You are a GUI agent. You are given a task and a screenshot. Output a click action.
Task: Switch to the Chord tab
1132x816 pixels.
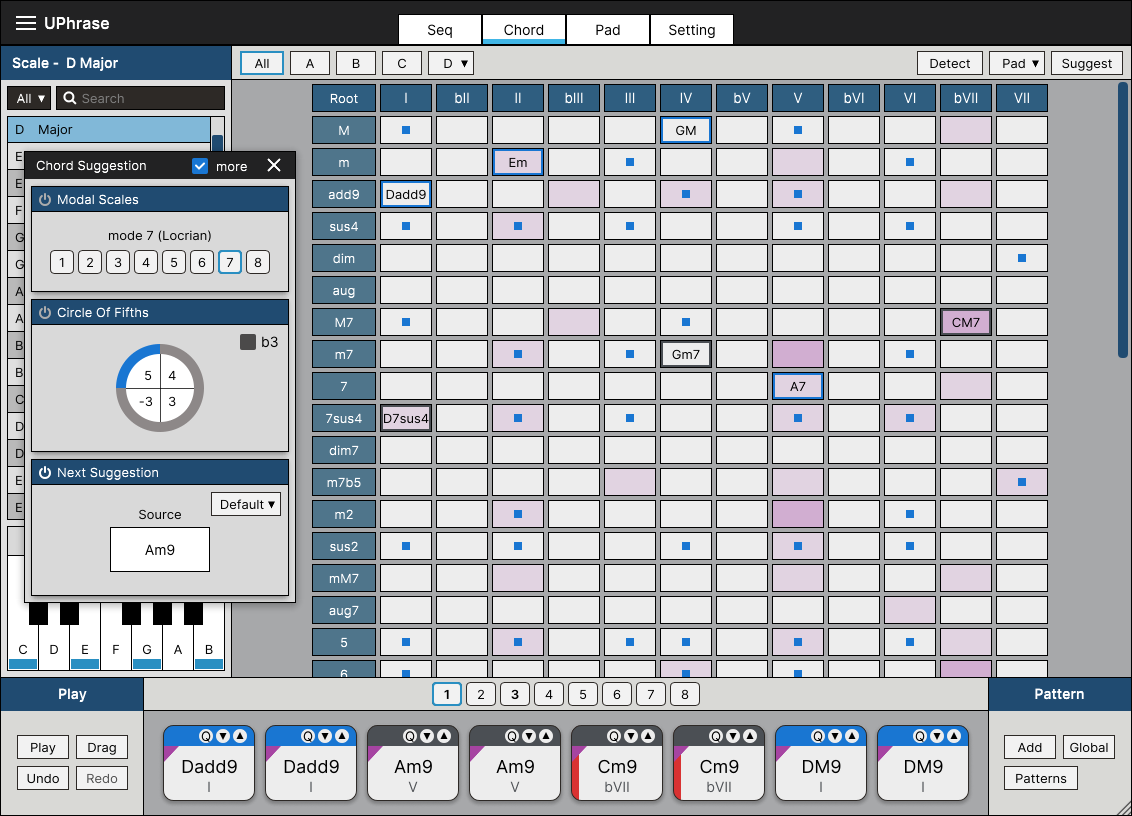(x=524, y=30)
